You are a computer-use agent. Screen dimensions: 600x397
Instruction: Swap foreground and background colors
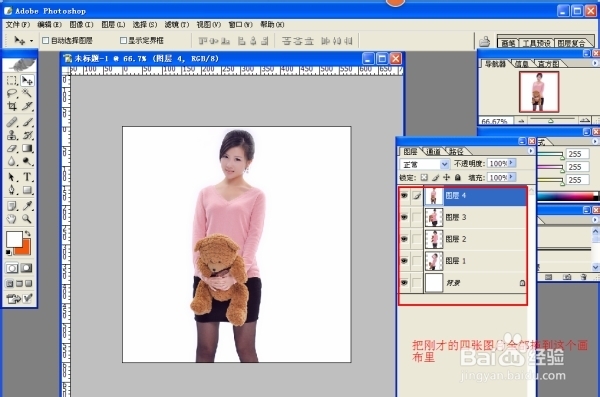click(x=28, y=234)
